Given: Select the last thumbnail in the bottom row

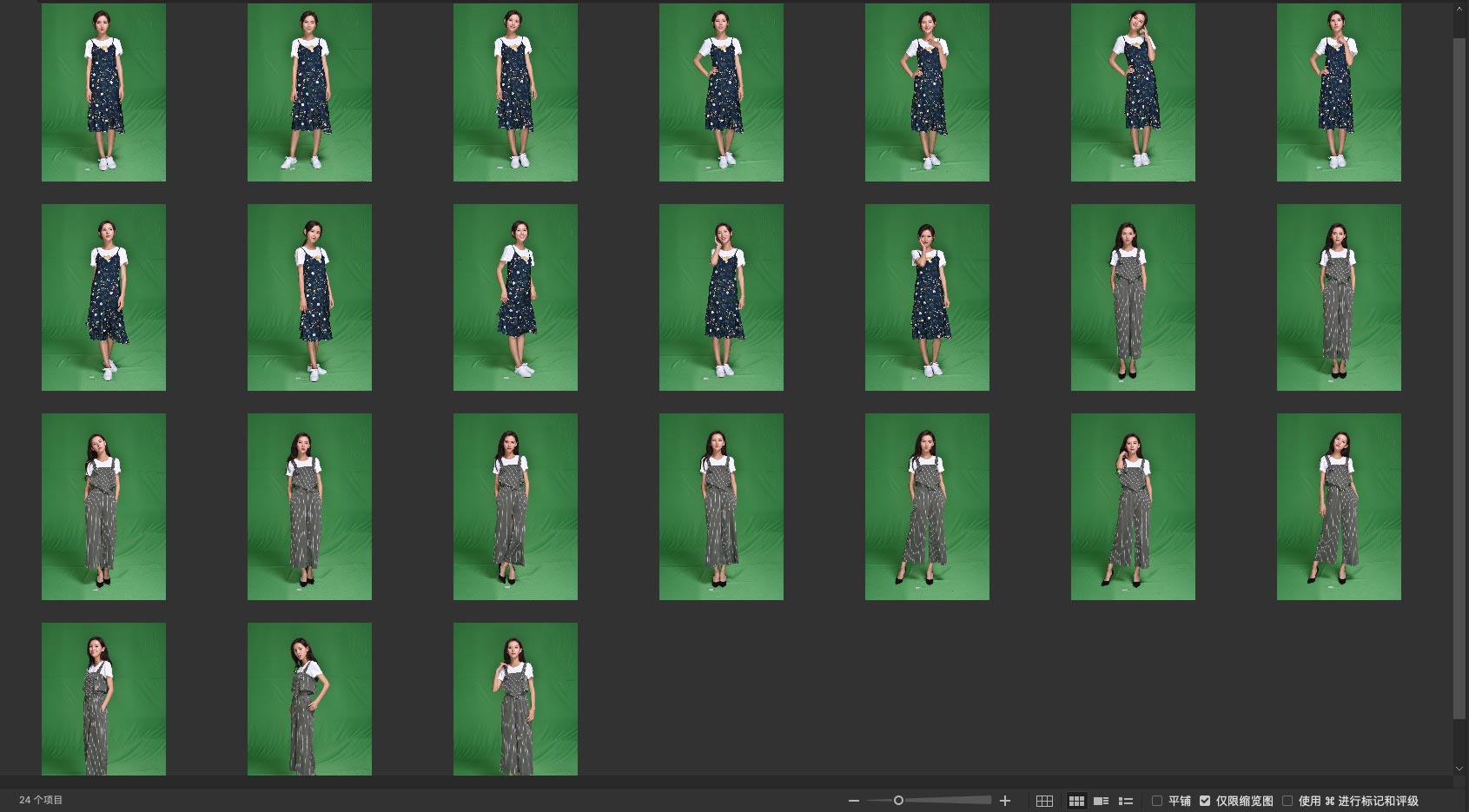Looking at the screenshot, I should pyautogui.click(x=515, y=698).
